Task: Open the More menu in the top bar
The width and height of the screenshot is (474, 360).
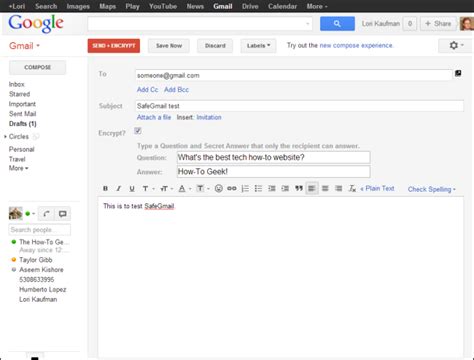Action: (x=317, y=6)
